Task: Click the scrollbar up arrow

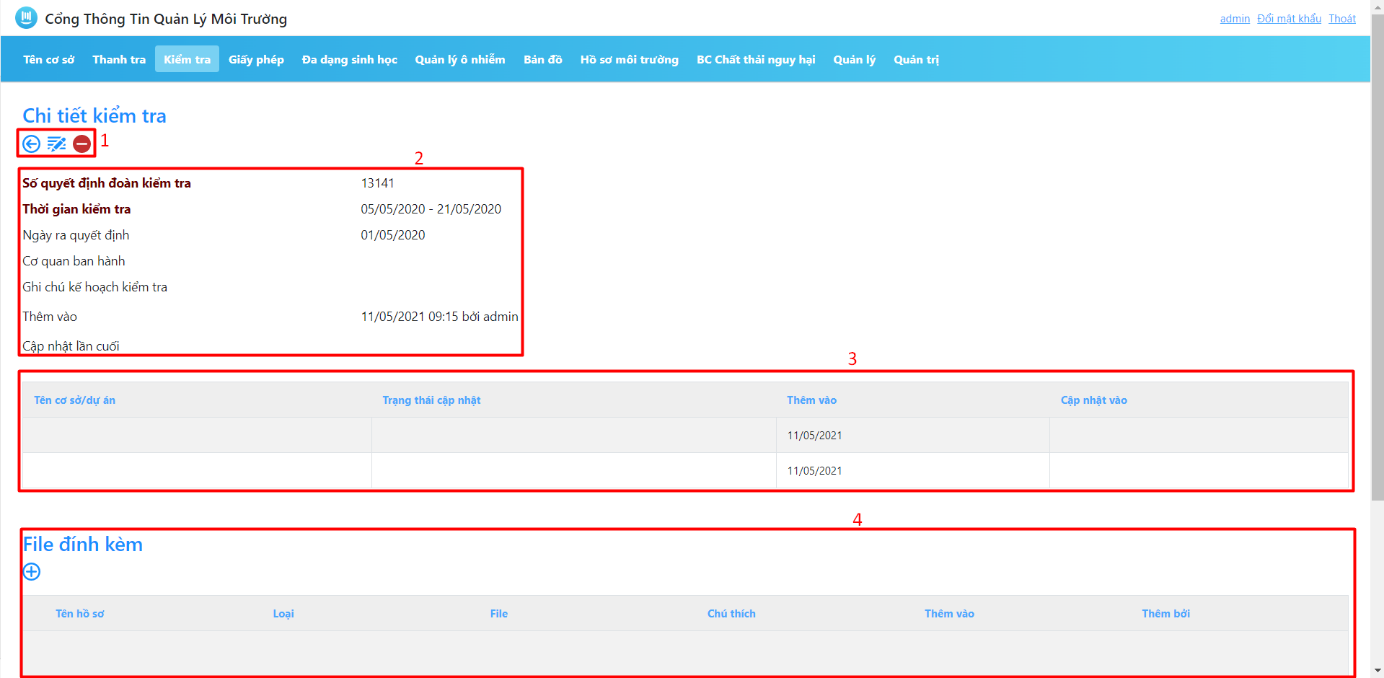Action: click(1377, 6)
